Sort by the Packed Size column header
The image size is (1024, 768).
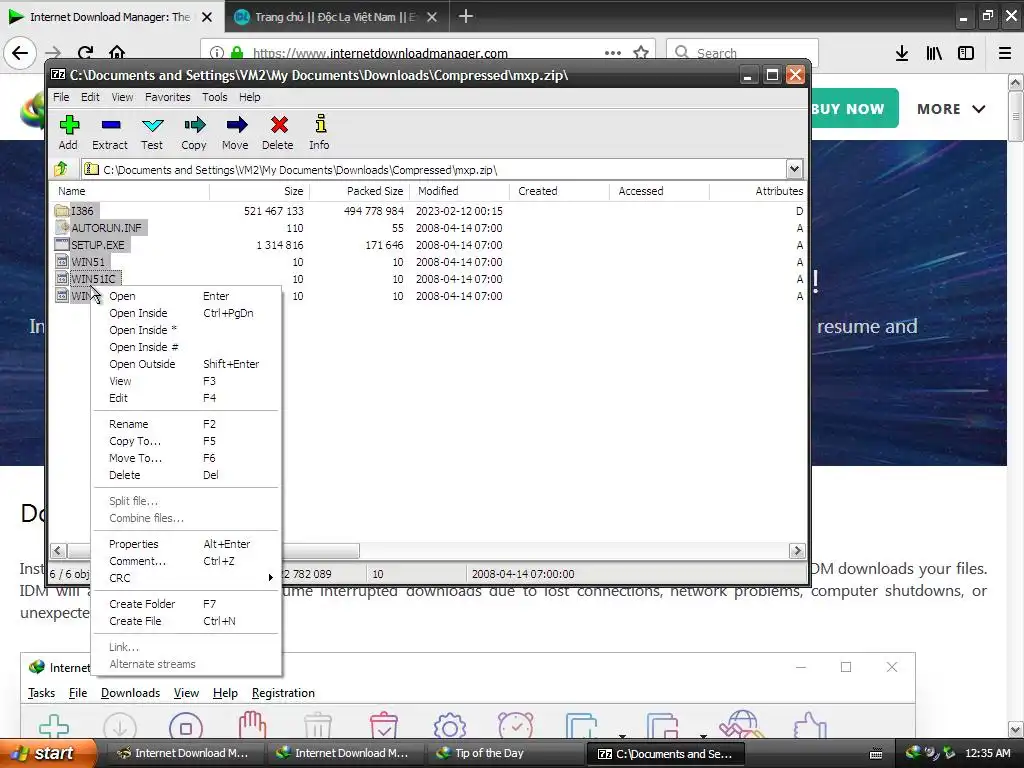pos(359,191)
